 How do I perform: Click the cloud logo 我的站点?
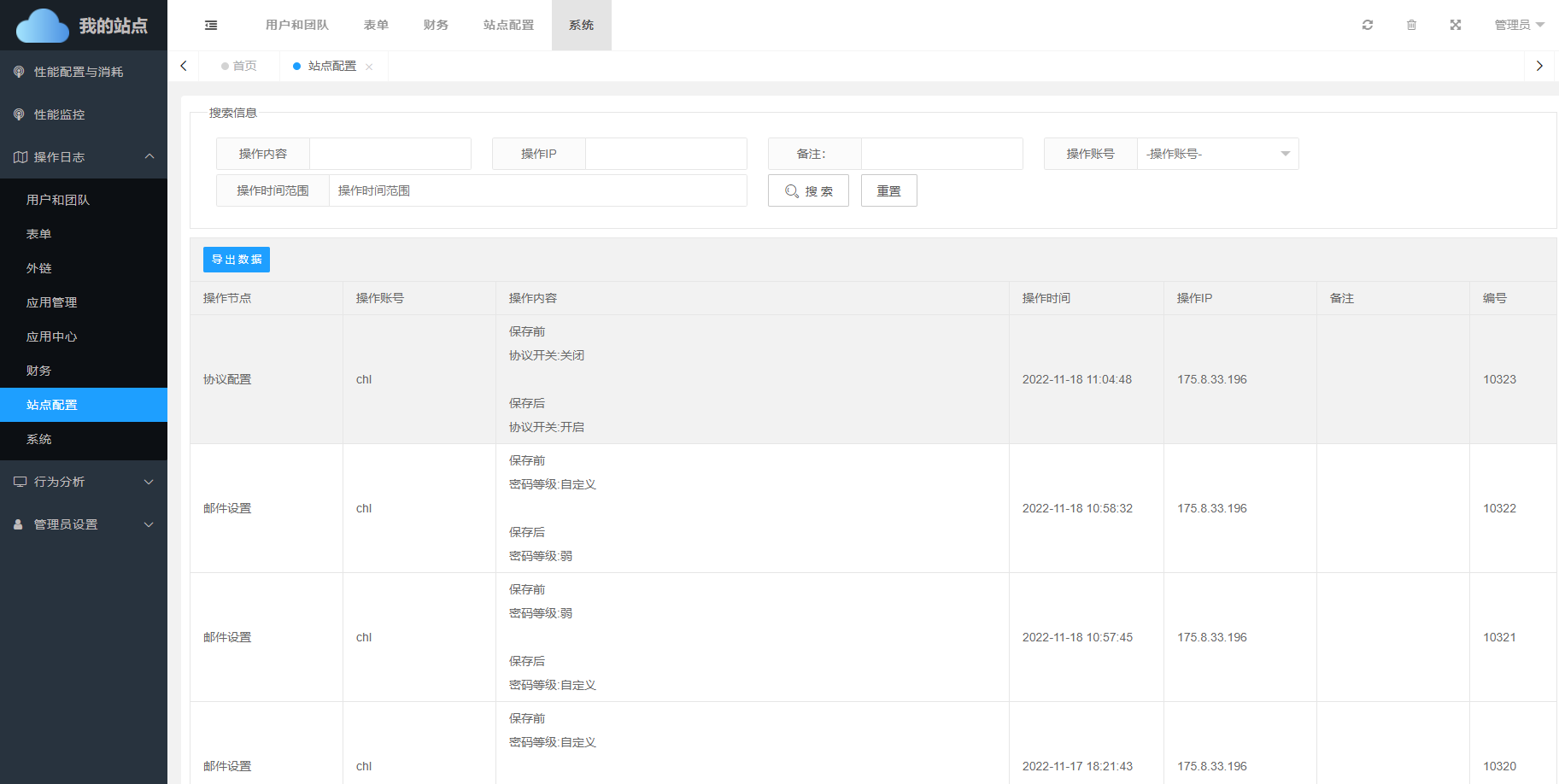pyautogui.click(x=83, y=26)
